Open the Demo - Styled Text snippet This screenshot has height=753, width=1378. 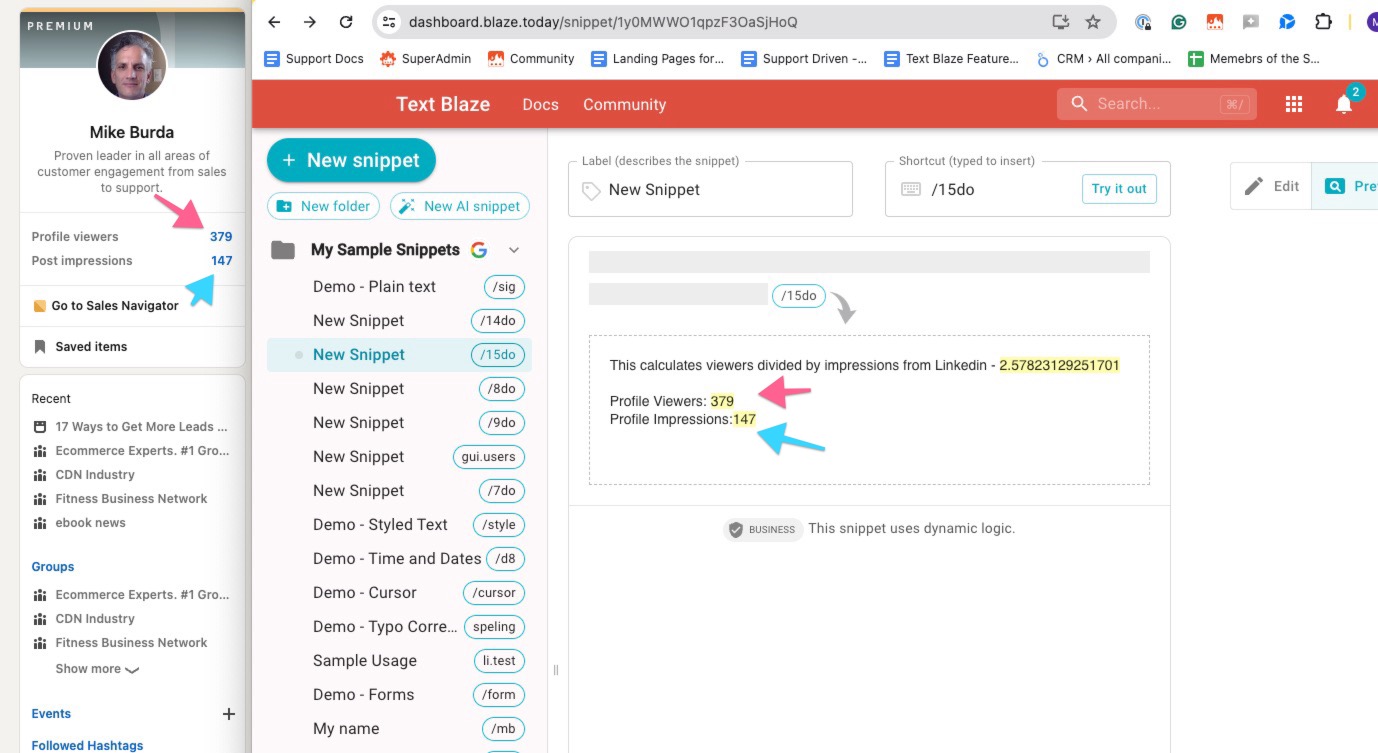[399, 525]
